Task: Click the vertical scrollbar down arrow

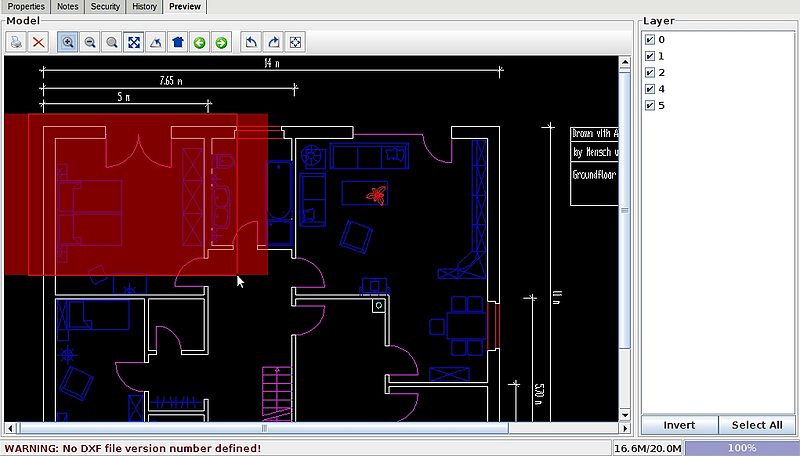Action: click(x=625, y=415)
